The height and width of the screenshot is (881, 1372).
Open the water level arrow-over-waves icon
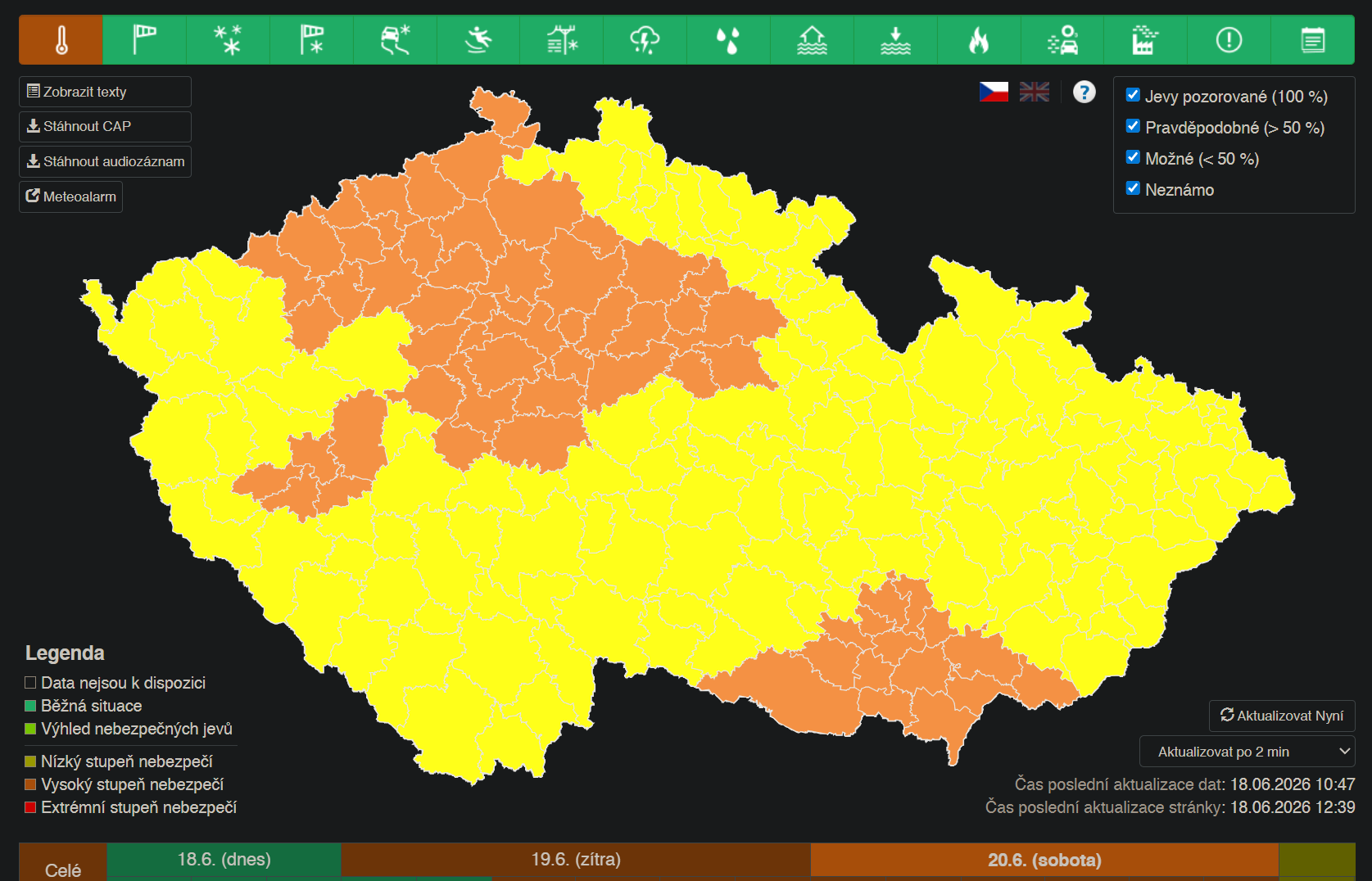tap(896, 39)
